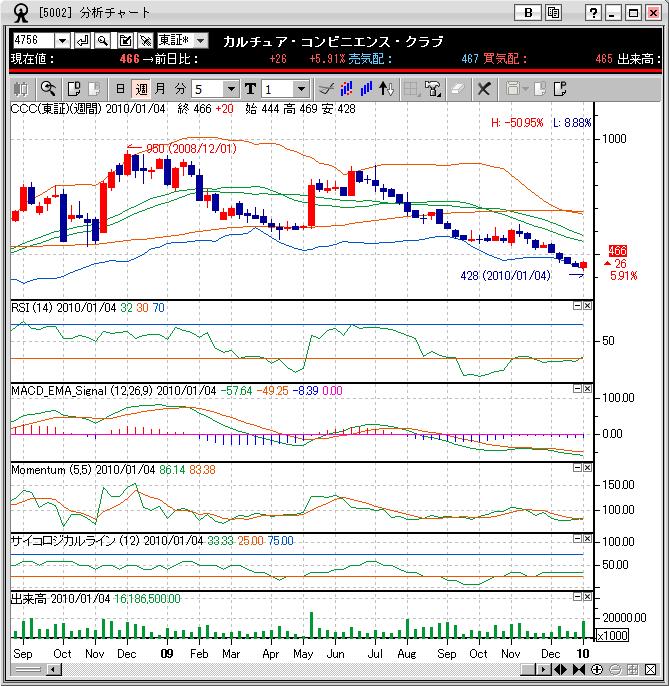
Task: Click the left scroll arrow of horizontal scrollbar
Action: 54,669
